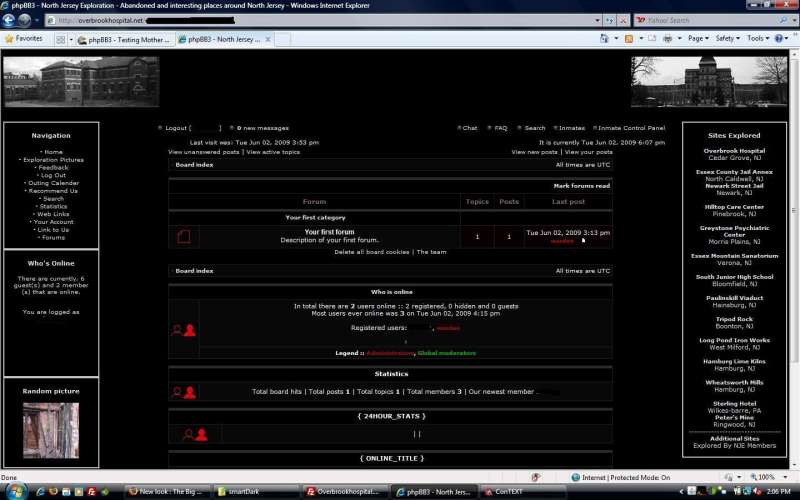Image resolution: width=800 pixels, height=500 pixels.
Task: Open the Tools dropdown menu
Action: (757, 39)
